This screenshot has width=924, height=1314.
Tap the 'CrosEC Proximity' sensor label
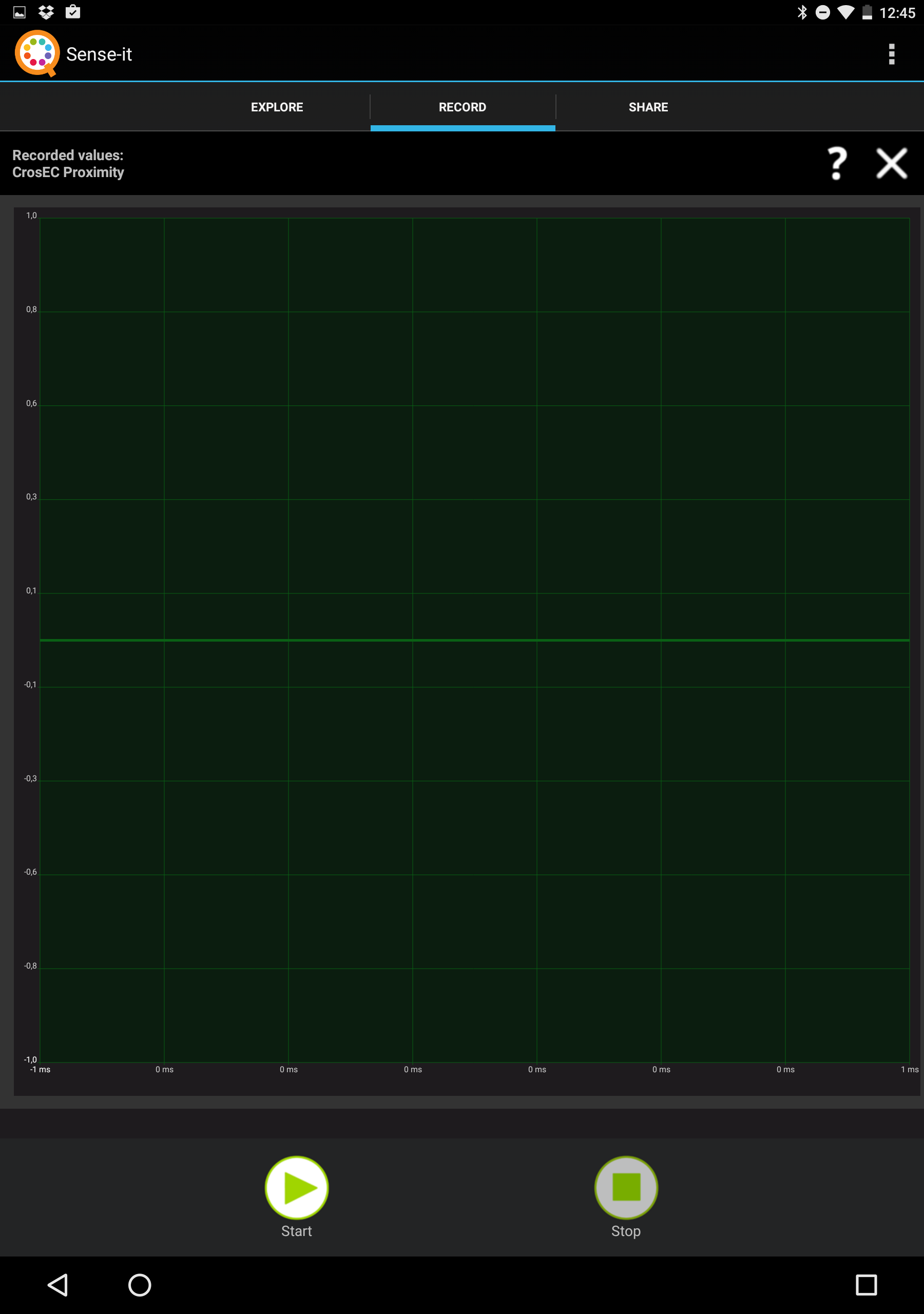[x=68, y=172]
